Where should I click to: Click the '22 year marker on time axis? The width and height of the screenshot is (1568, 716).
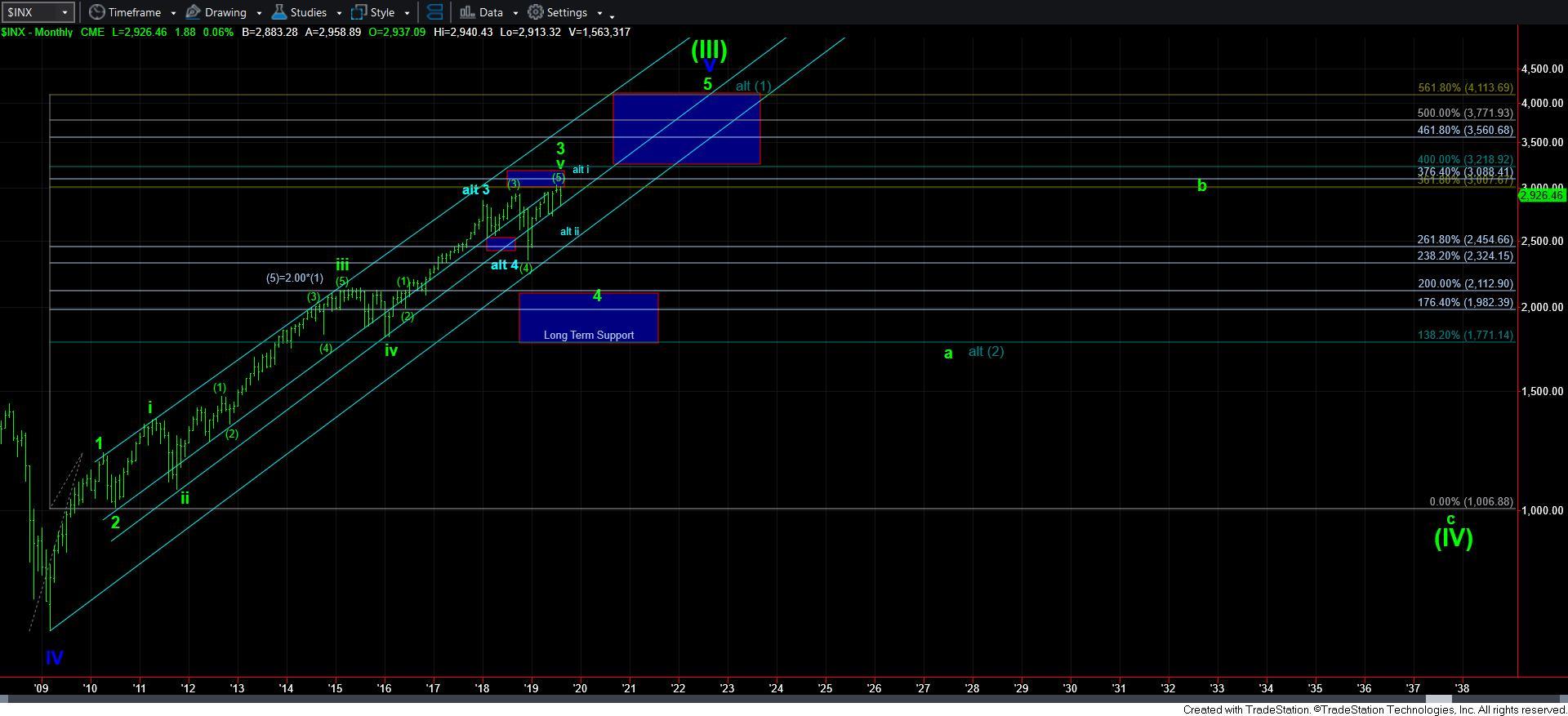pos(678,688)
